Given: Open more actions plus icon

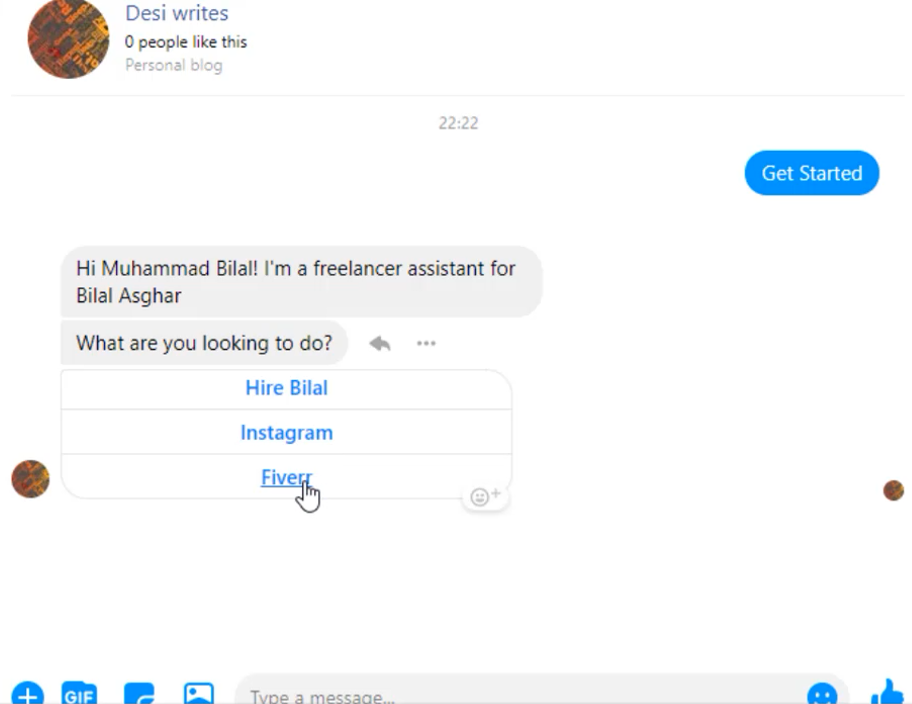Looking at the screenshot, I should (27, 694).
